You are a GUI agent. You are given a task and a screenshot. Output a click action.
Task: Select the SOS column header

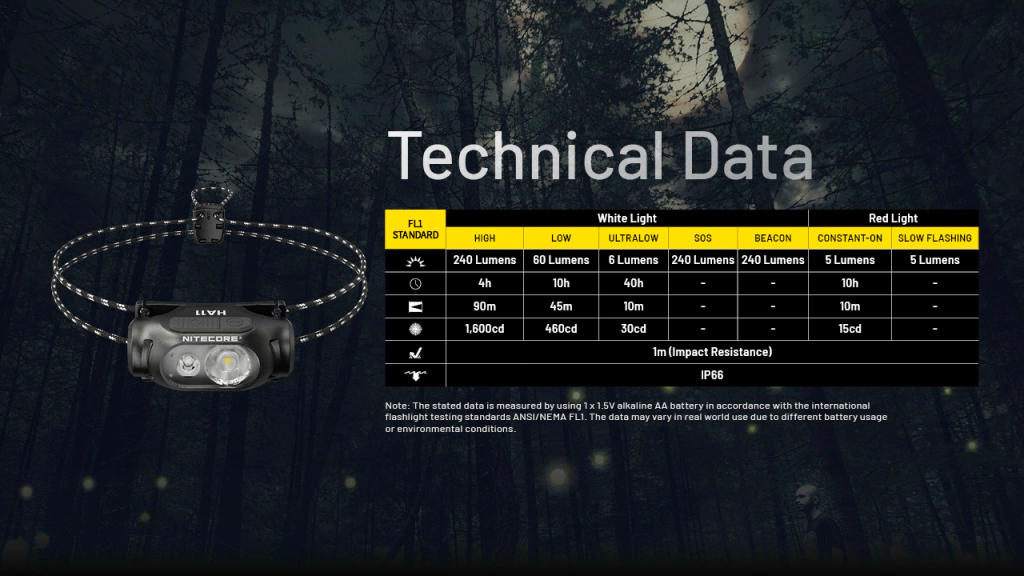[x=702, y=238]
